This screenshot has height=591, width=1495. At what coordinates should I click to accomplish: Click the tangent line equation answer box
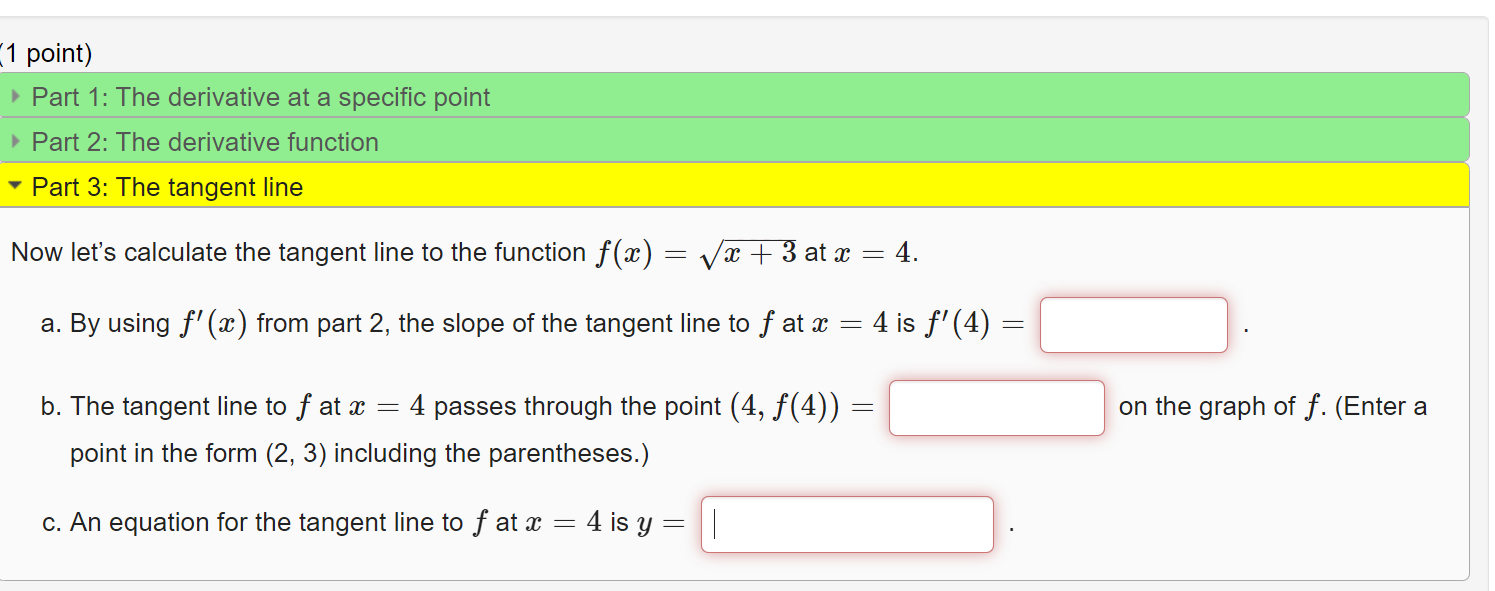coord(846,523)
